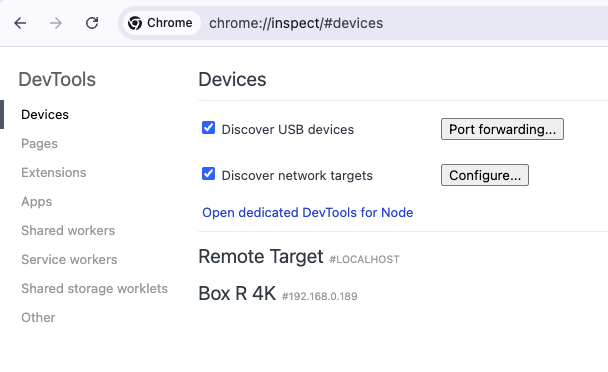608x372 pixels.
Task: Click the DevTools sidebar title
Action: (57, 80)
